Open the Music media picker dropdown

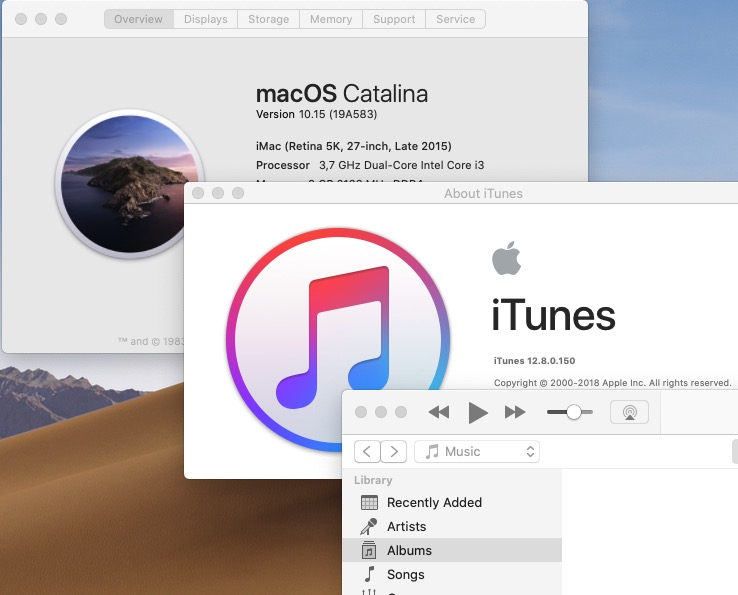click(x=477, y=452)
